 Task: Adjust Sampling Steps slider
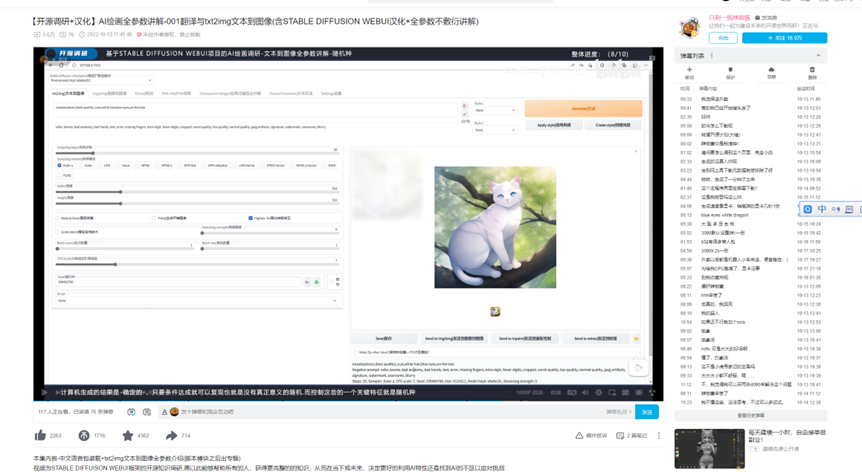click(x=93, y=153)
